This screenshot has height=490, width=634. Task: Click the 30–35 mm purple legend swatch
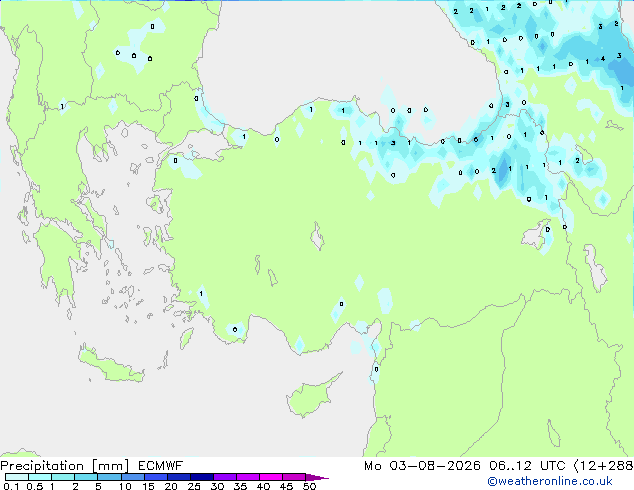pos(225,477)
